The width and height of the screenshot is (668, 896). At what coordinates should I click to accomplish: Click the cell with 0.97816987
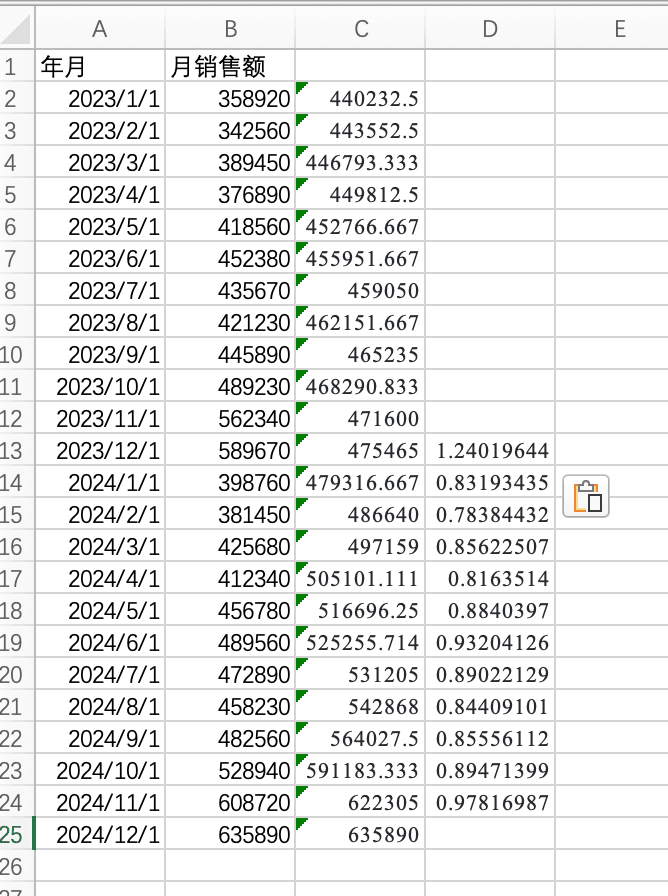click(490, 803)
